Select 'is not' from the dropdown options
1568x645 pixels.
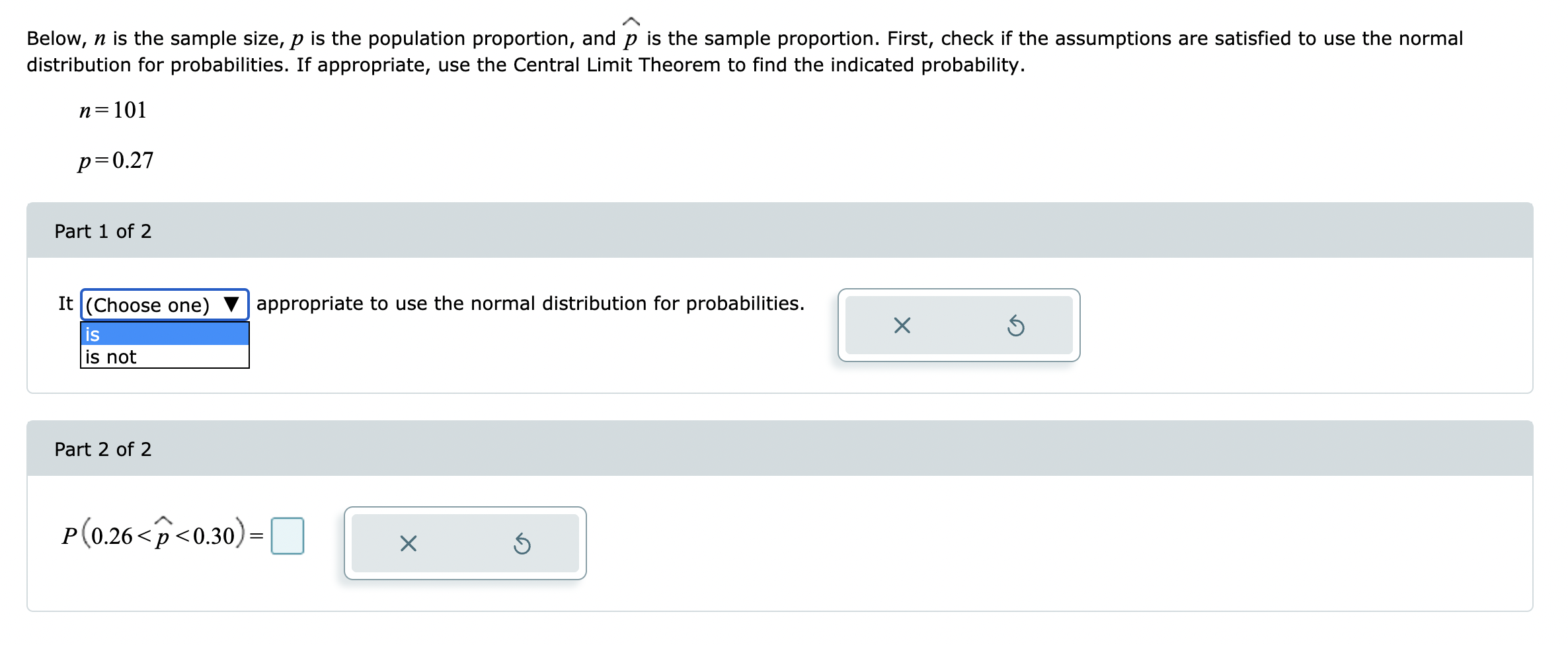(x=163, y=357)
